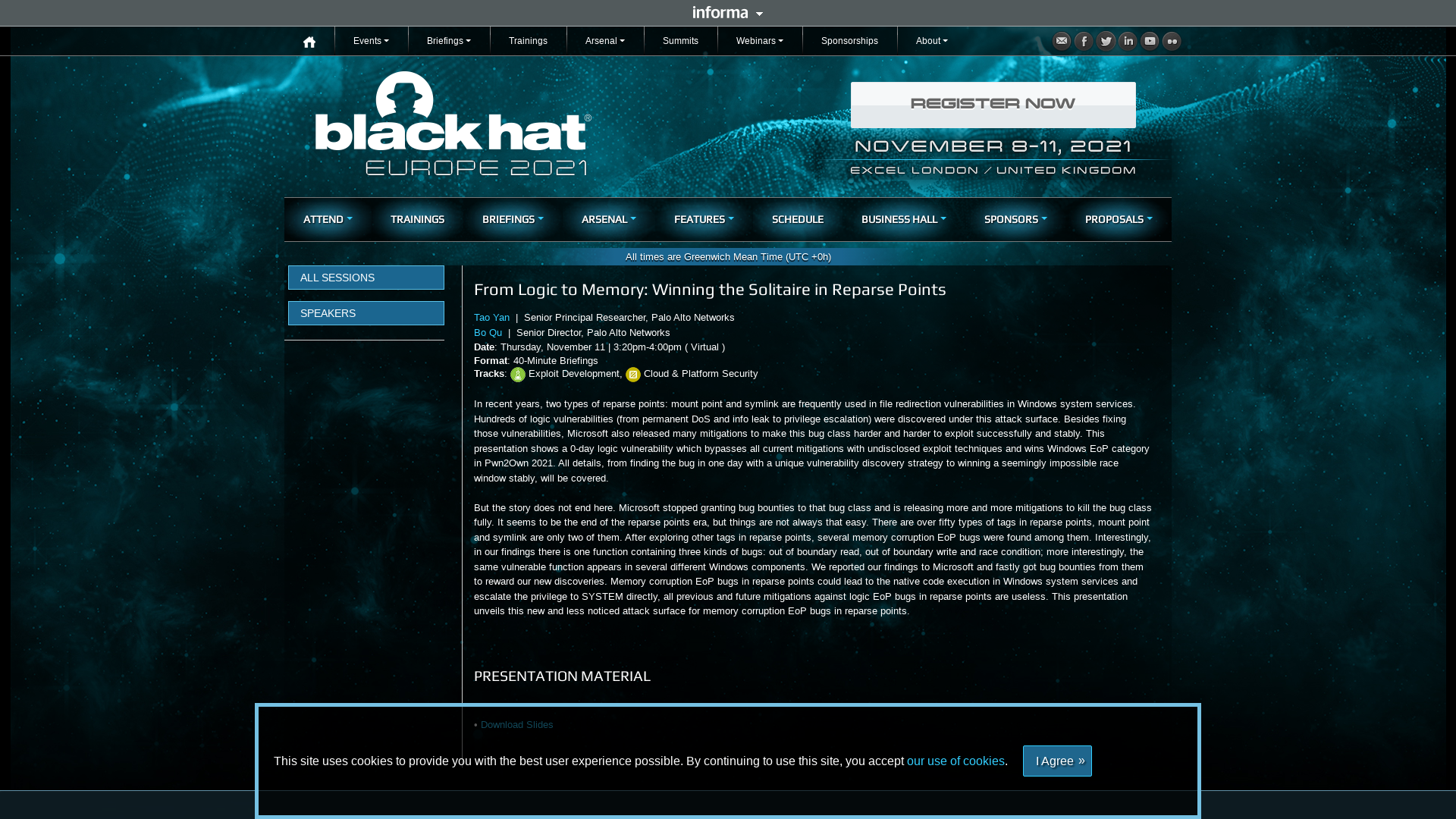Select SPEAKERS in the sidebar
1456x819 pixels.
click(366, 313)
